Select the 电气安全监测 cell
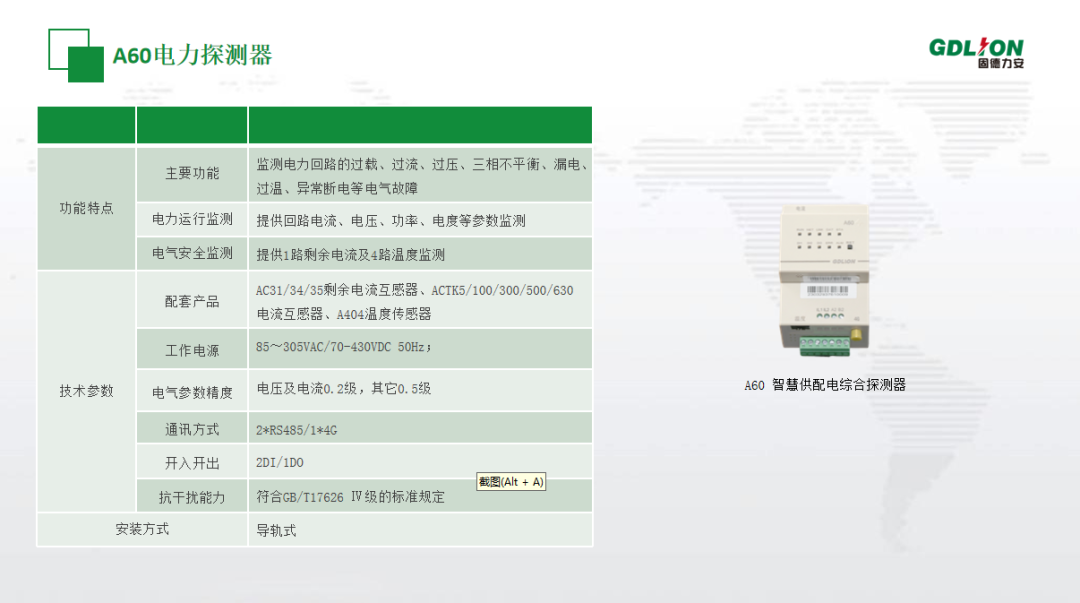Viewport: 1080px width, 603px height. [192, 253]
